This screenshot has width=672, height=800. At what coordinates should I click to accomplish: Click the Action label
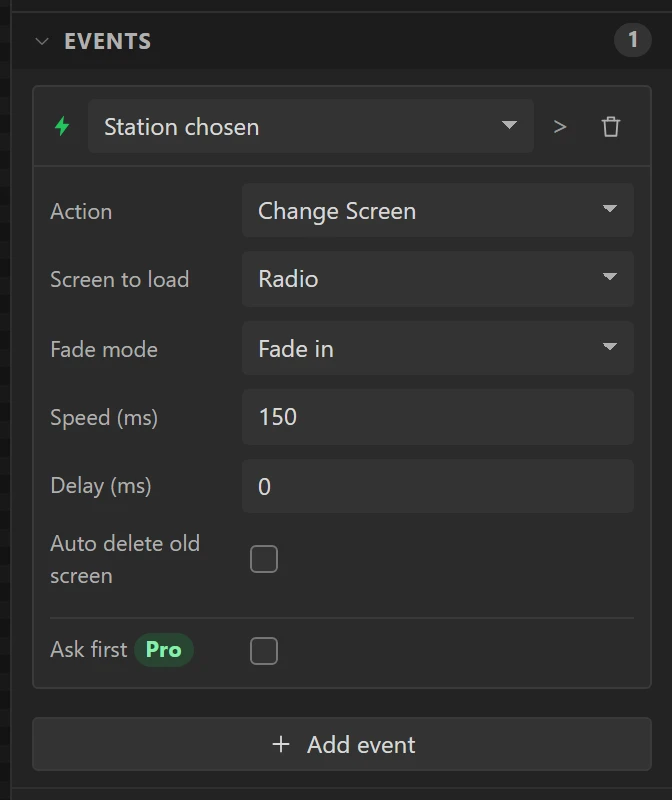click(x=81, y=211)
